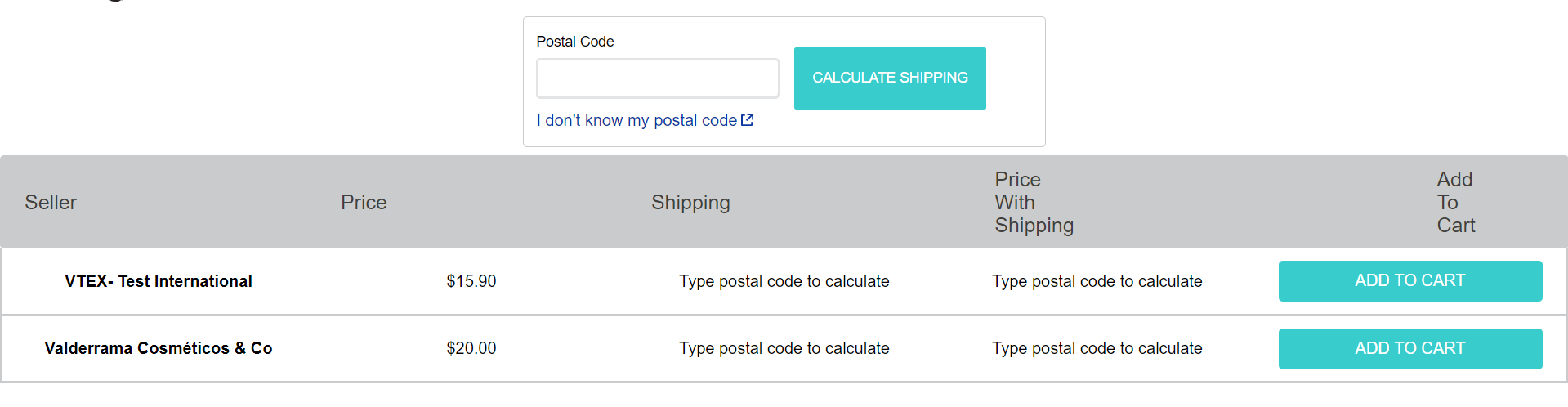This screenshot has height=407, width=1568.
Task: Add the VTEX- Test International offer to cart
Action: point(1409,281)
